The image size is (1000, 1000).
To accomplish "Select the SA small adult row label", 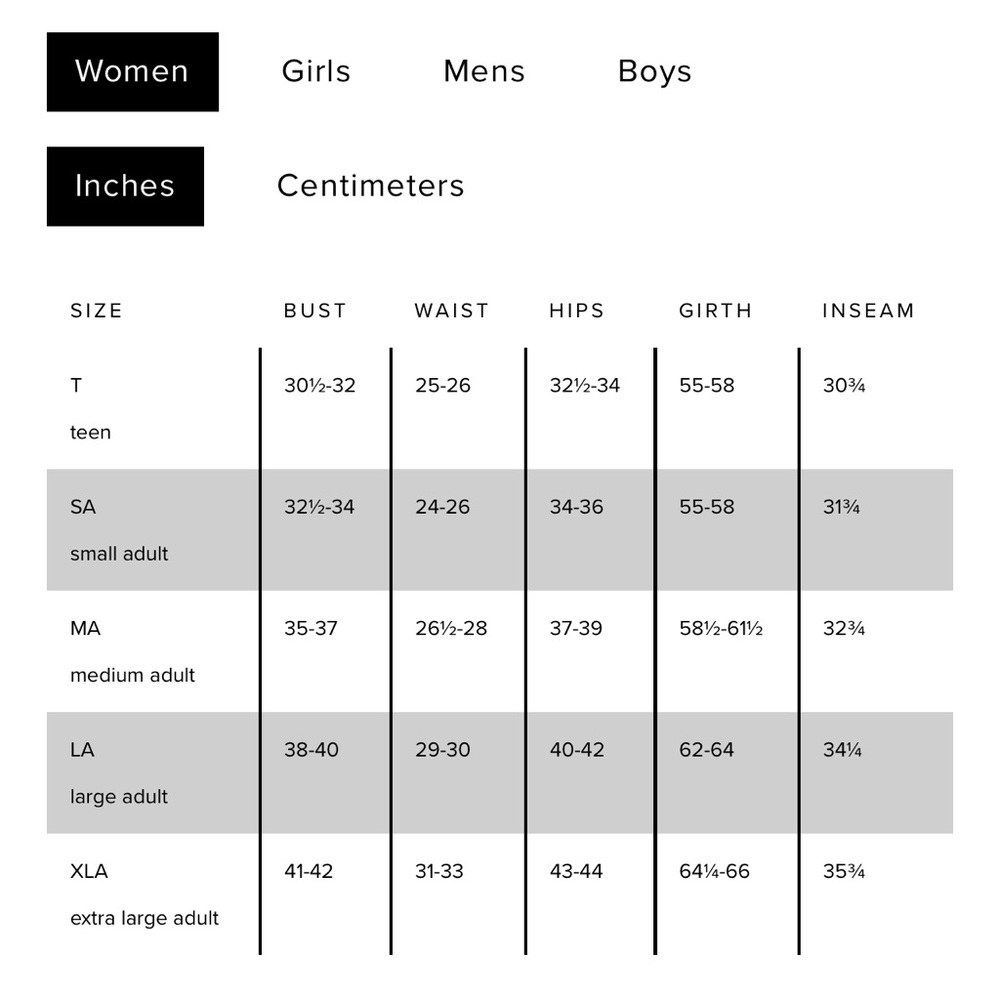I will pyautogui.click(x=119, y=530).
